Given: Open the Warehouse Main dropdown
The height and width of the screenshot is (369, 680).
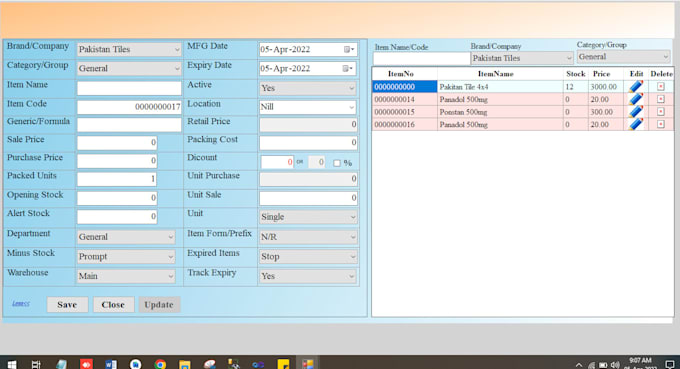Looking at the screenshot, I should 126,276.
